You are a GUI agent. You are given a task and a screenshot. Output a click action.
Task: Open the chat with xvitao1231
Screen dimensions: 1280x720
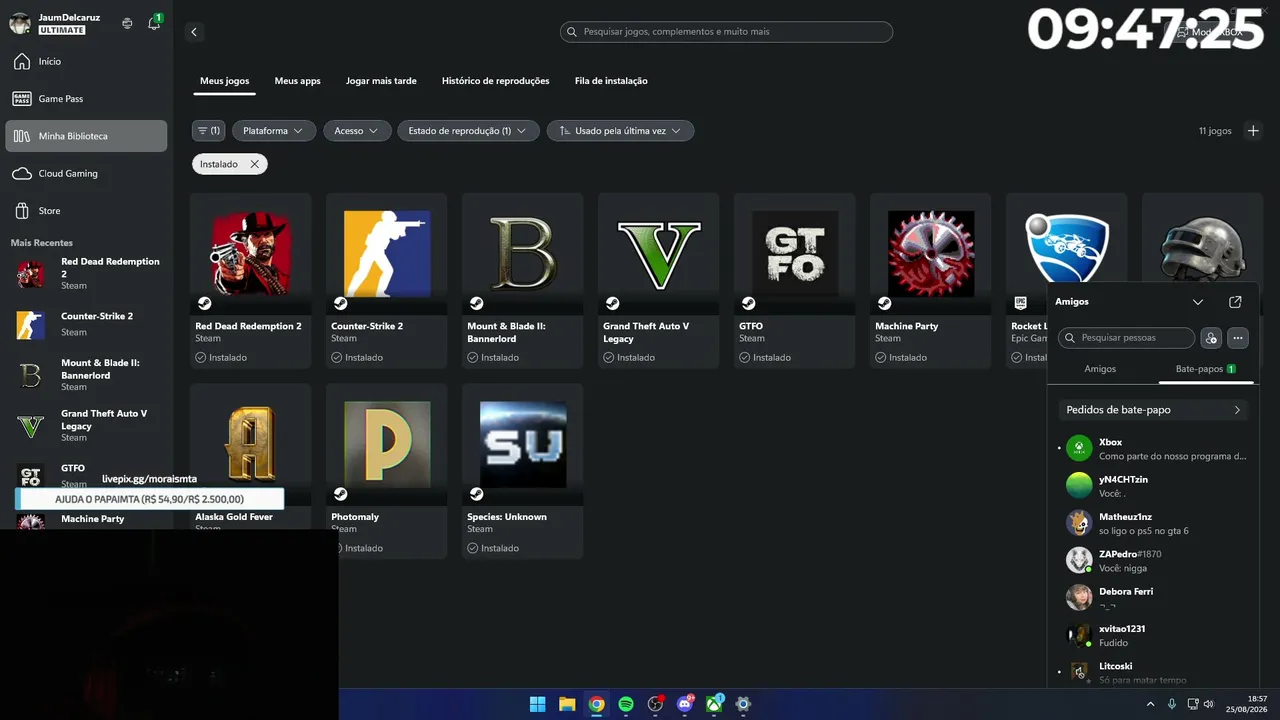1154,635
